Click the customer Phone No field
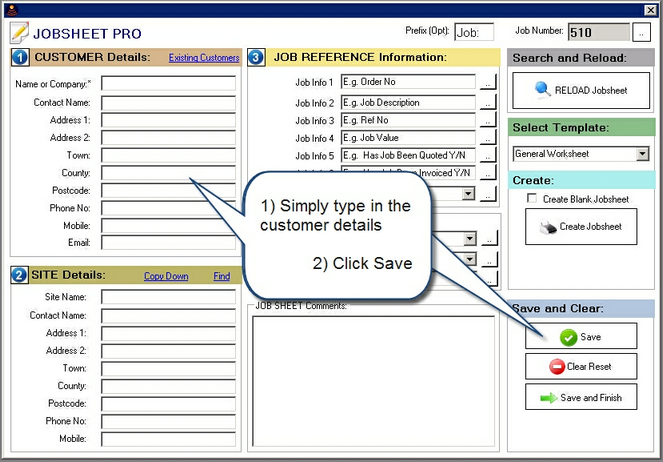663x462 pixels. 168,208
